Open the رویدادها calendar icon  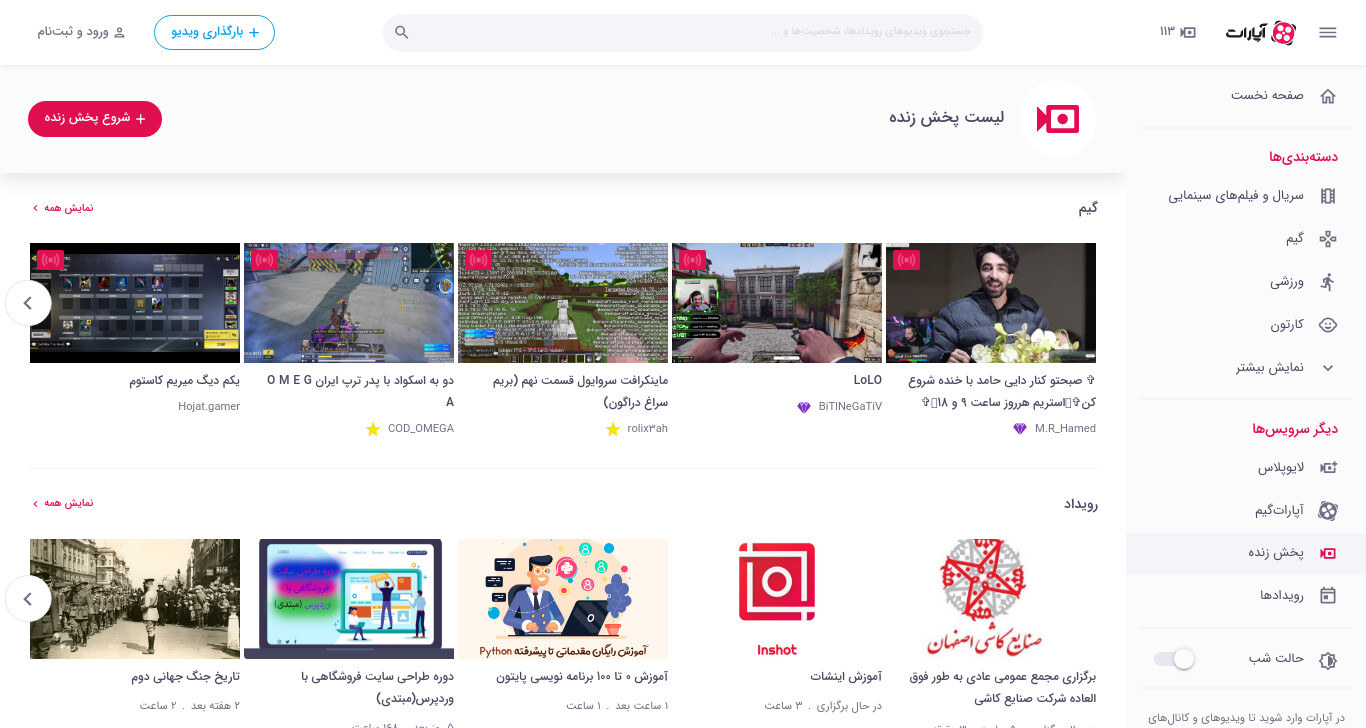(1328, 595)
